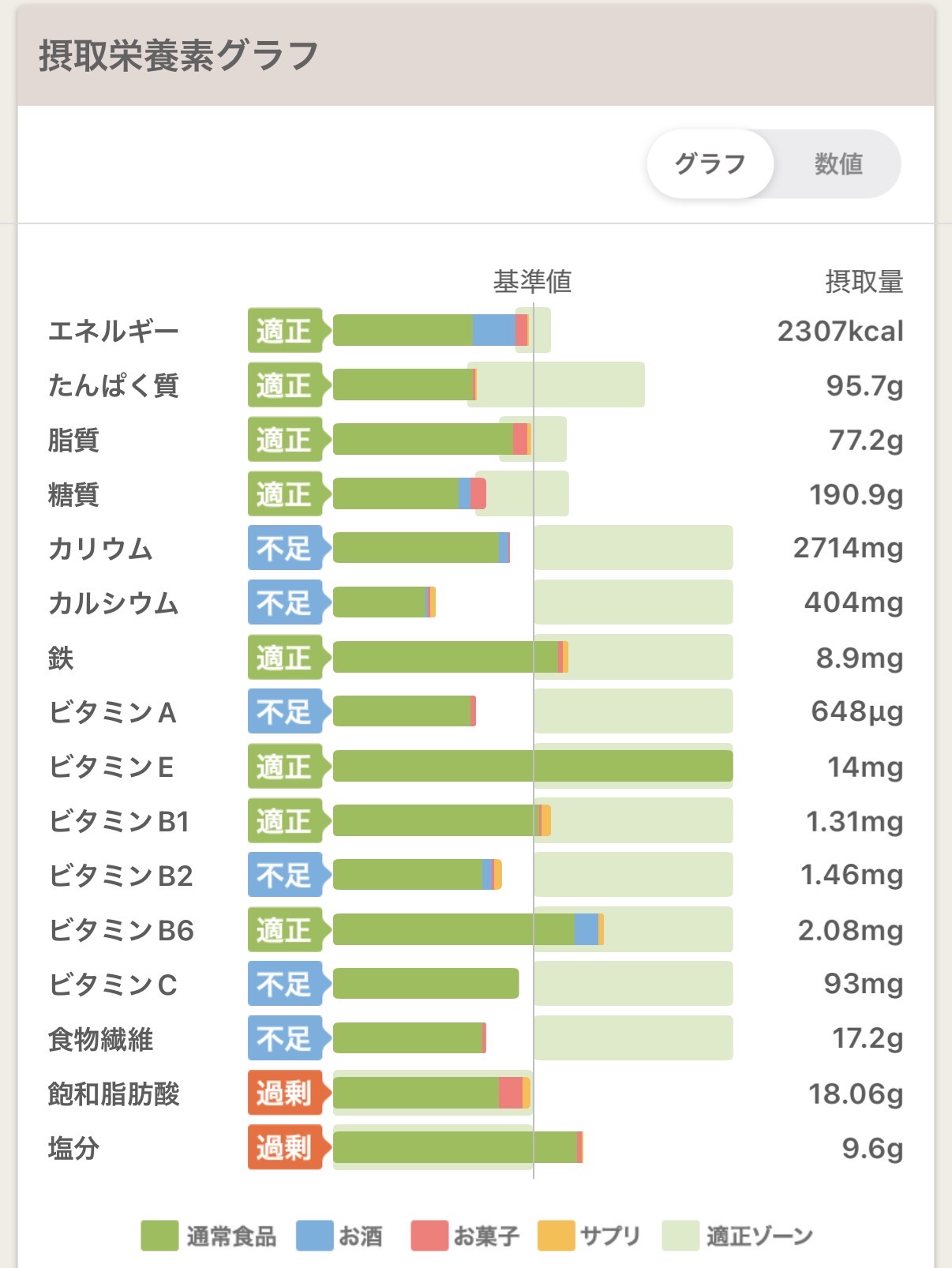This screenshot has width=952, height=1268.
Task: Tap the 過剰 badge for 塩分
Action: point(286,1147)
